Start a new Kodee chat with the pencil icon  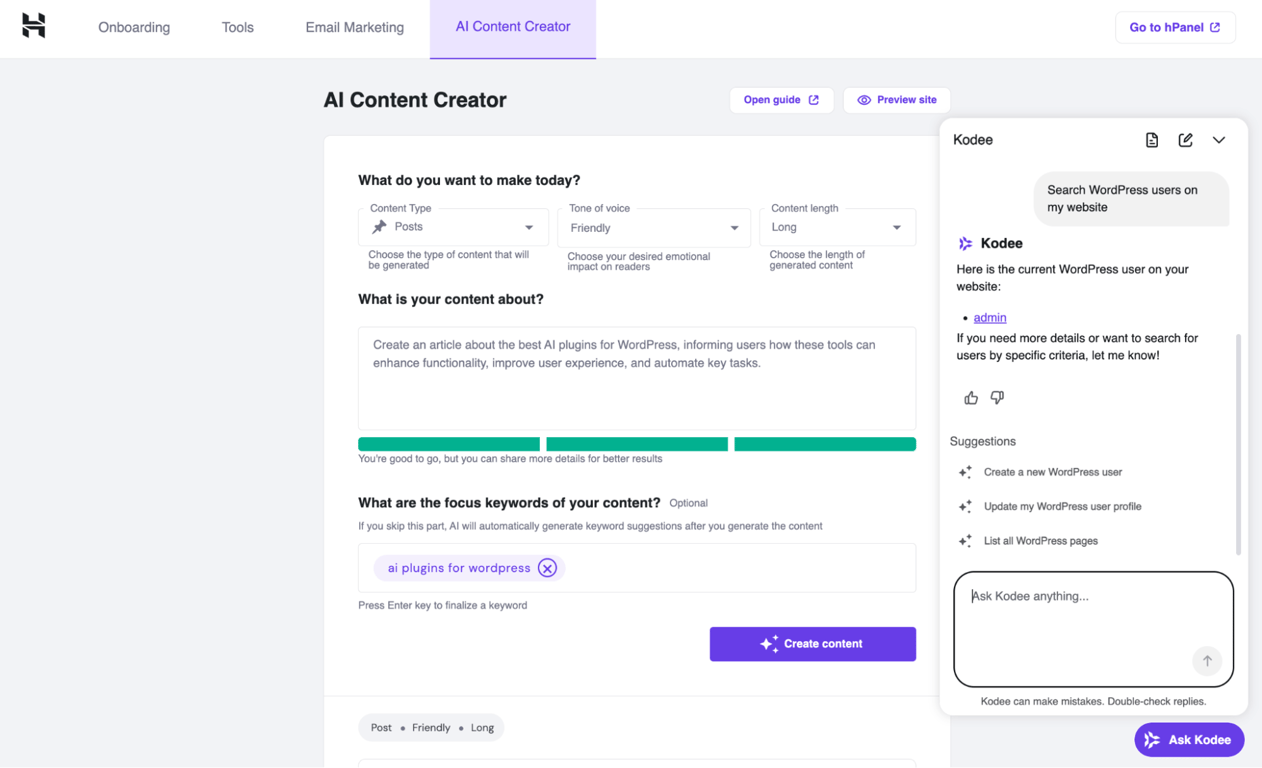(1185, 140)
